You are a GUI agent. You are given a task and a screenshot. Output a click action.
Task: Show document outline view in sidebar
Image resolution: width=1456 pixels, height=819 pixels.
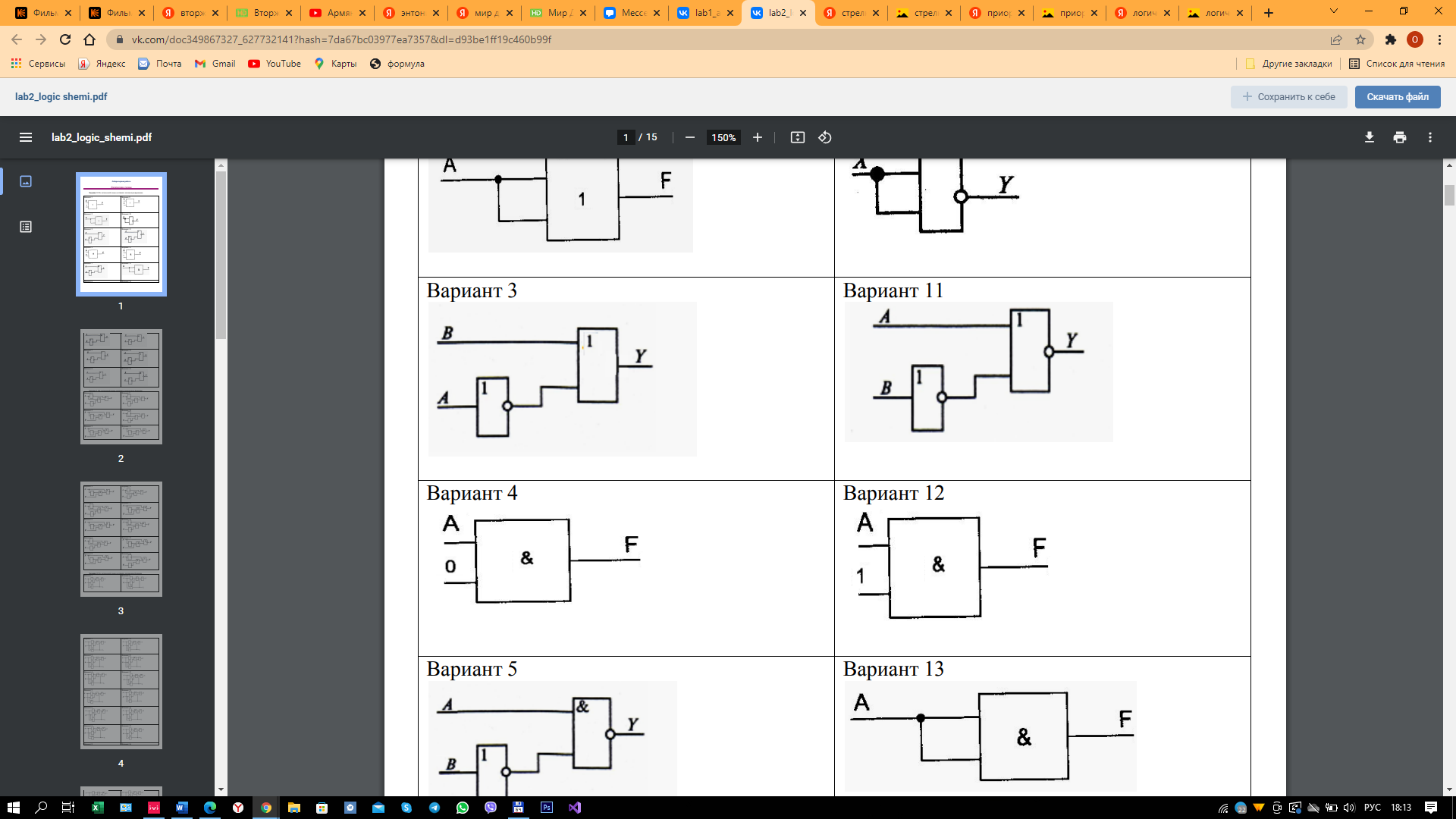coord(26,227)
